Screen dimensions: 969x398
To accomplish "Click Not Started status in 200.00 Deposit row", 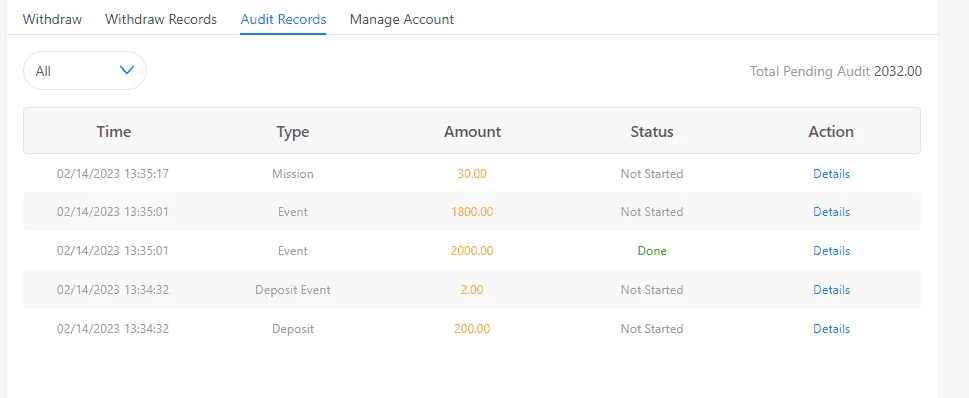I will [652, 328].
